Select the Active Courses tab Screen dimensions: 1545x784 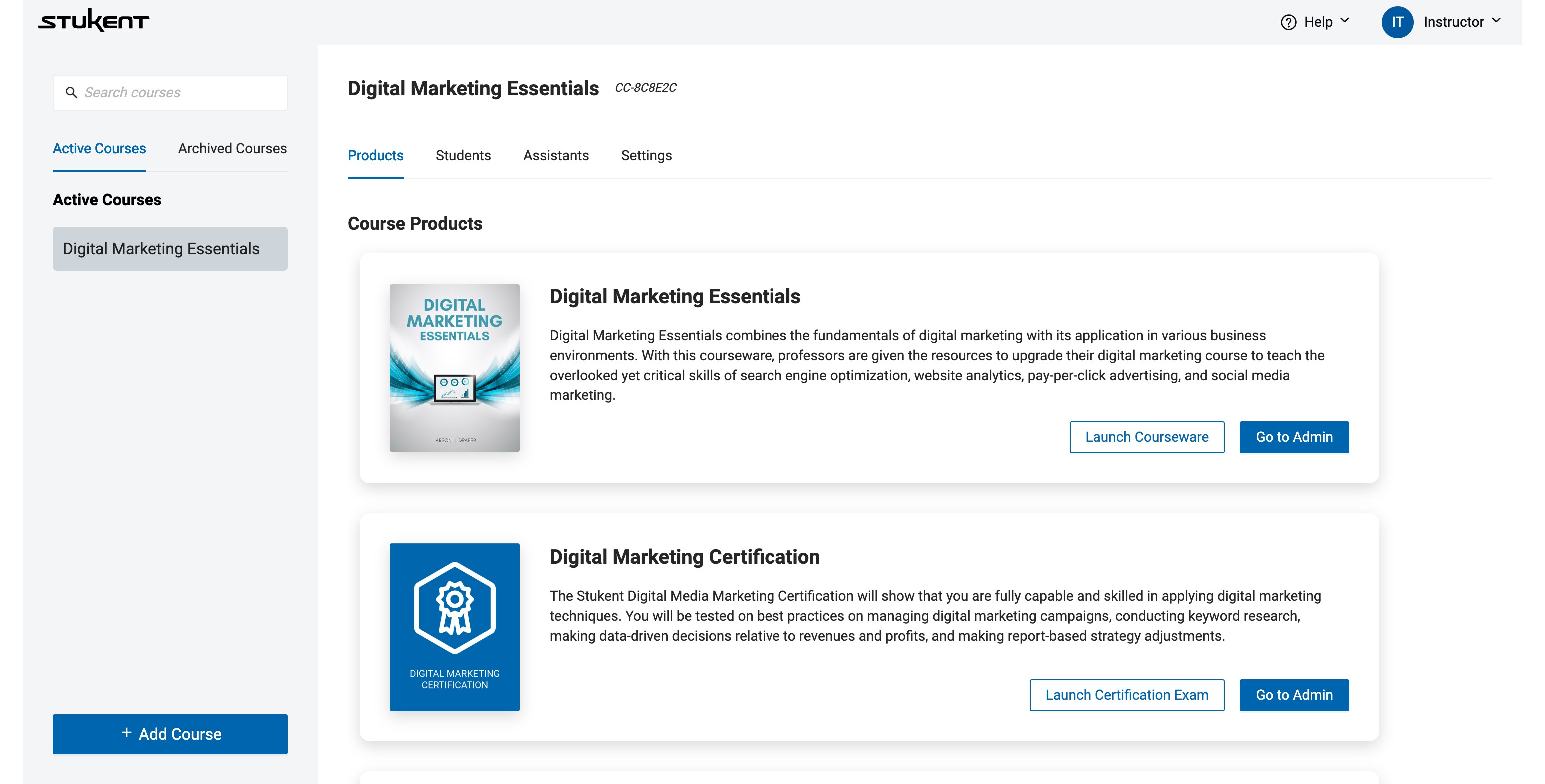point(99,149)
